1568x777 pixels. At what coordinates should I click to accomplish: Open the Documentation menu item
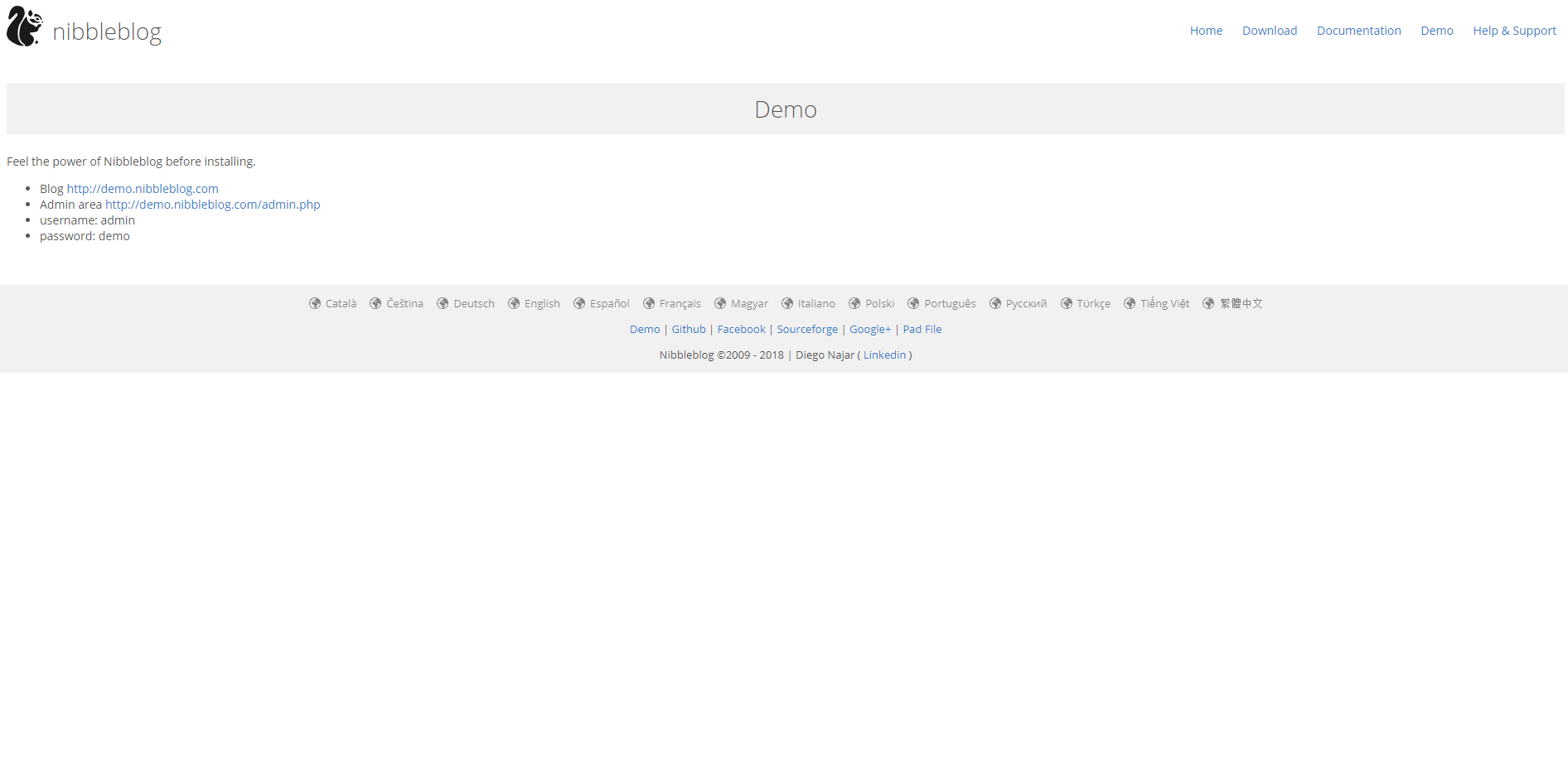click(x=1359, y=31)
